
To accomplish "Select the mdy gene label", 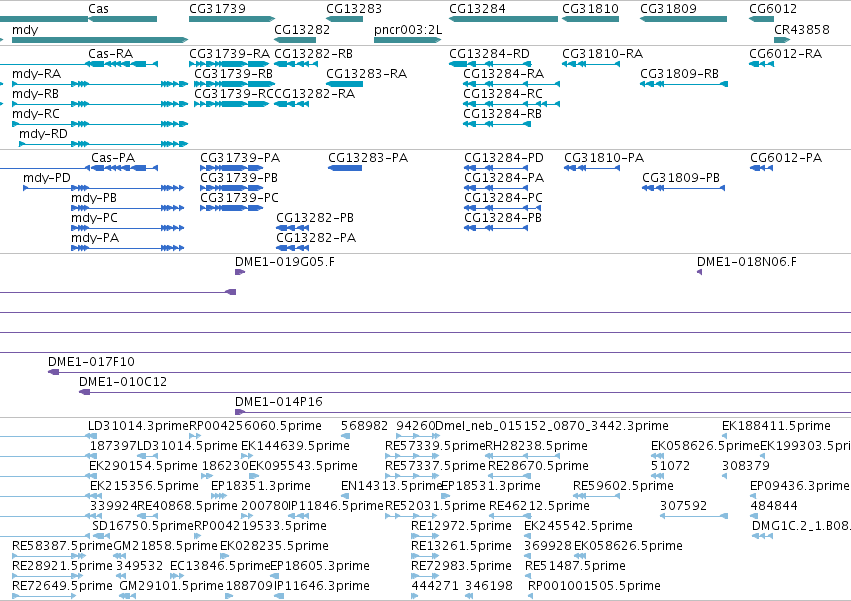I will tap(25, 29).
